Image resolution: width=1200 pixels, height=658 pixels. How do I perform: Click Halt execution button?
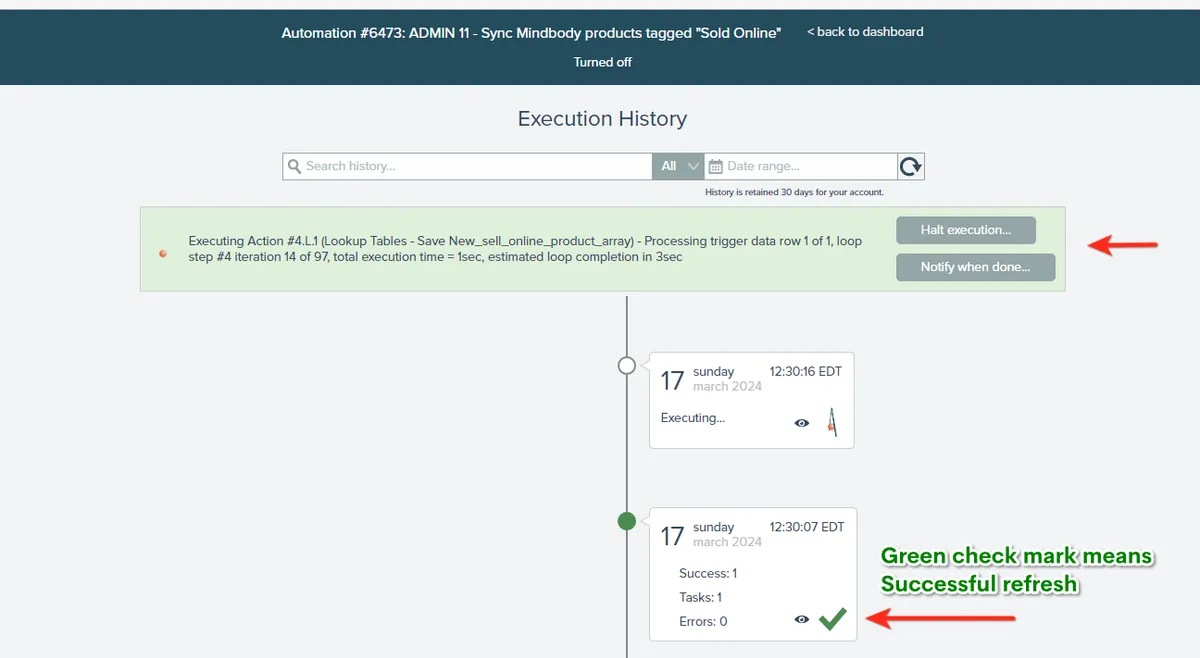(965, 230)
